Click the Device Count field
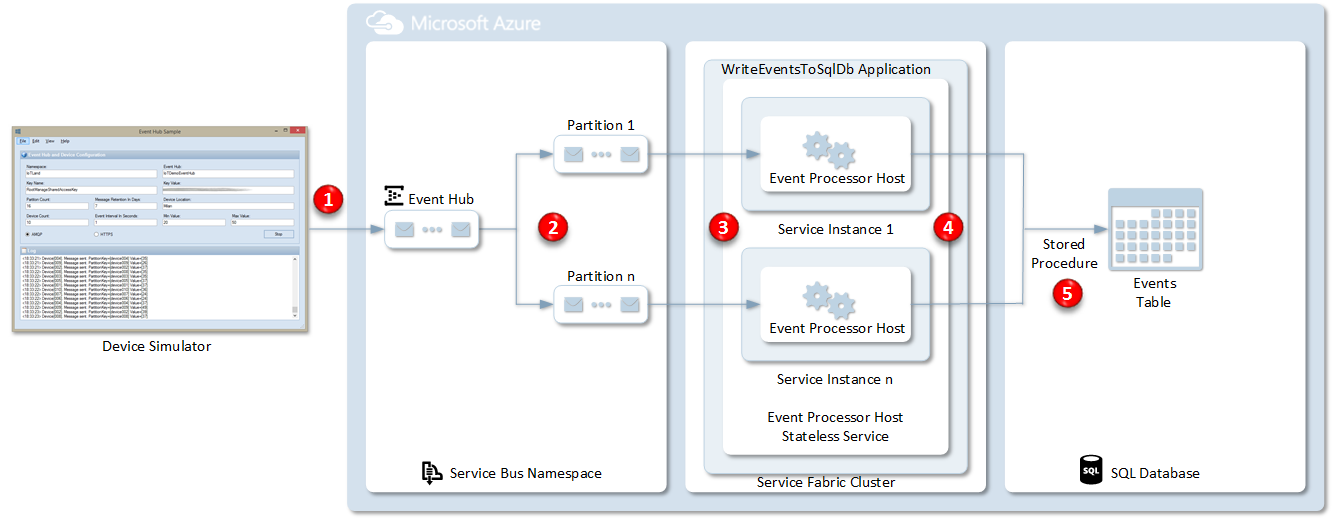Screen dimensions: 1336x520 coord(57,222)
